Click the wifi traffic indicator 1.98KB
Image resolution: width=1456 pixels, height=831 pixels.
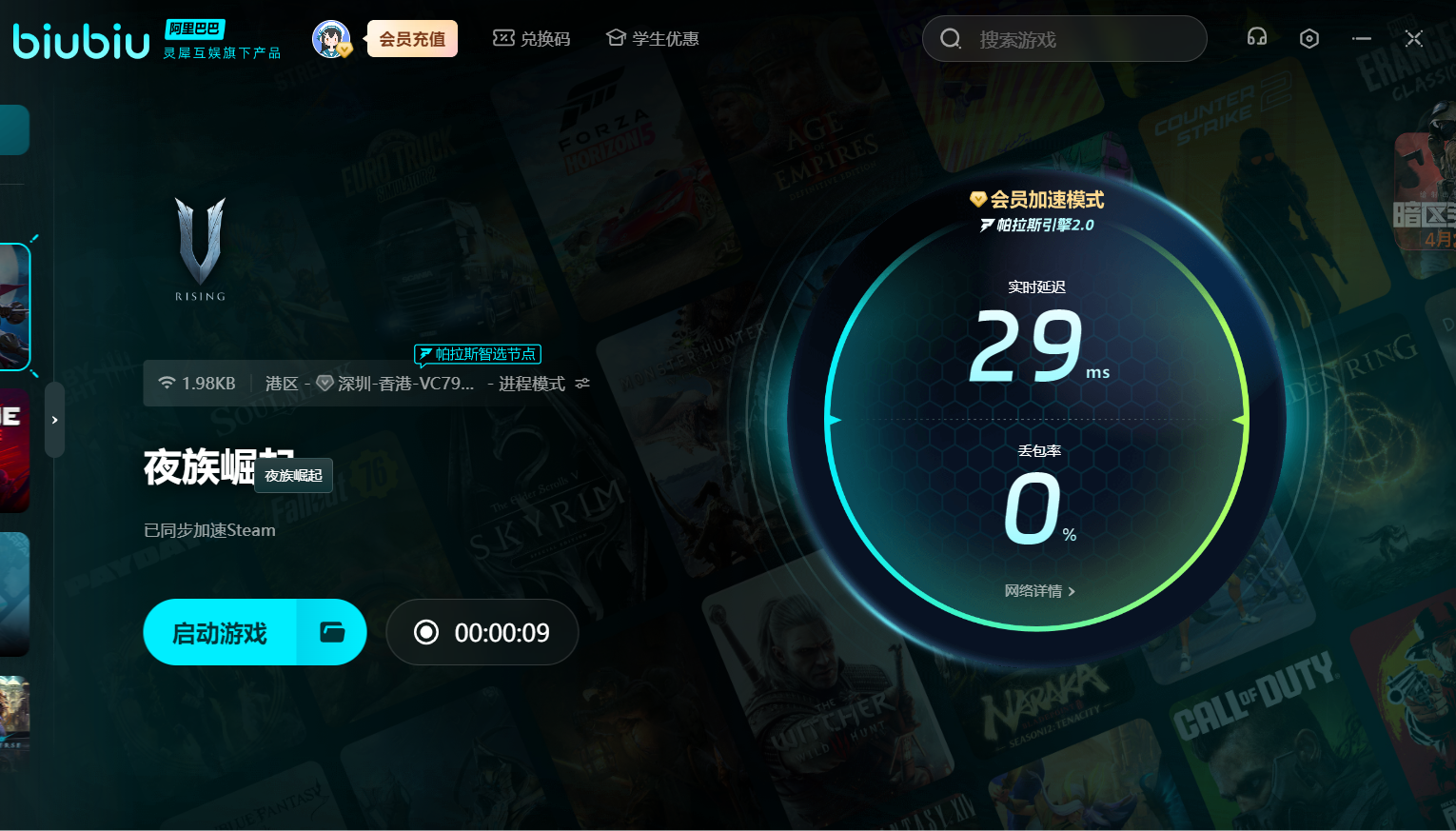pos(197,384)
